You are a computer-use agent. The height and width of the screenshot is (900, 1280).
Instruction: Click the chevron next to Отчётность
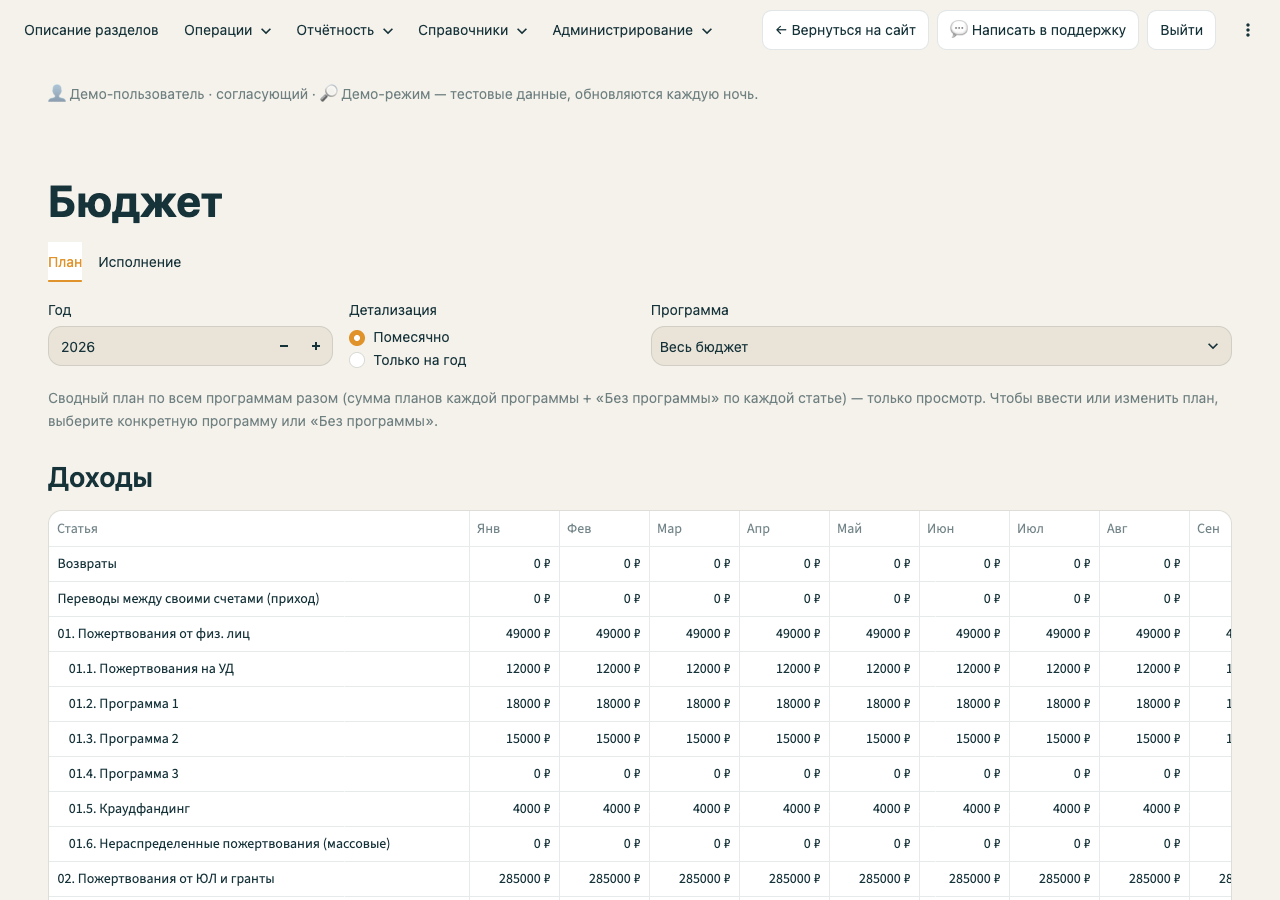pyautogui.click(x=388, y=31)
